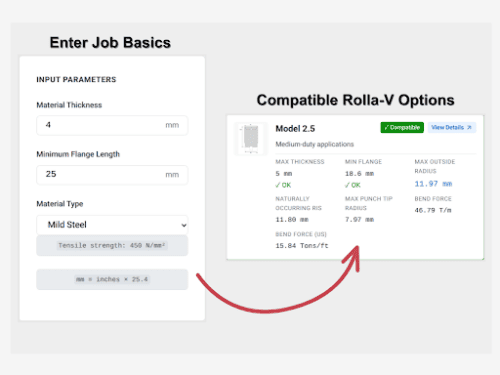Click the Material Thickness label
Screen dimensions: 500x375
pos(69,105)
